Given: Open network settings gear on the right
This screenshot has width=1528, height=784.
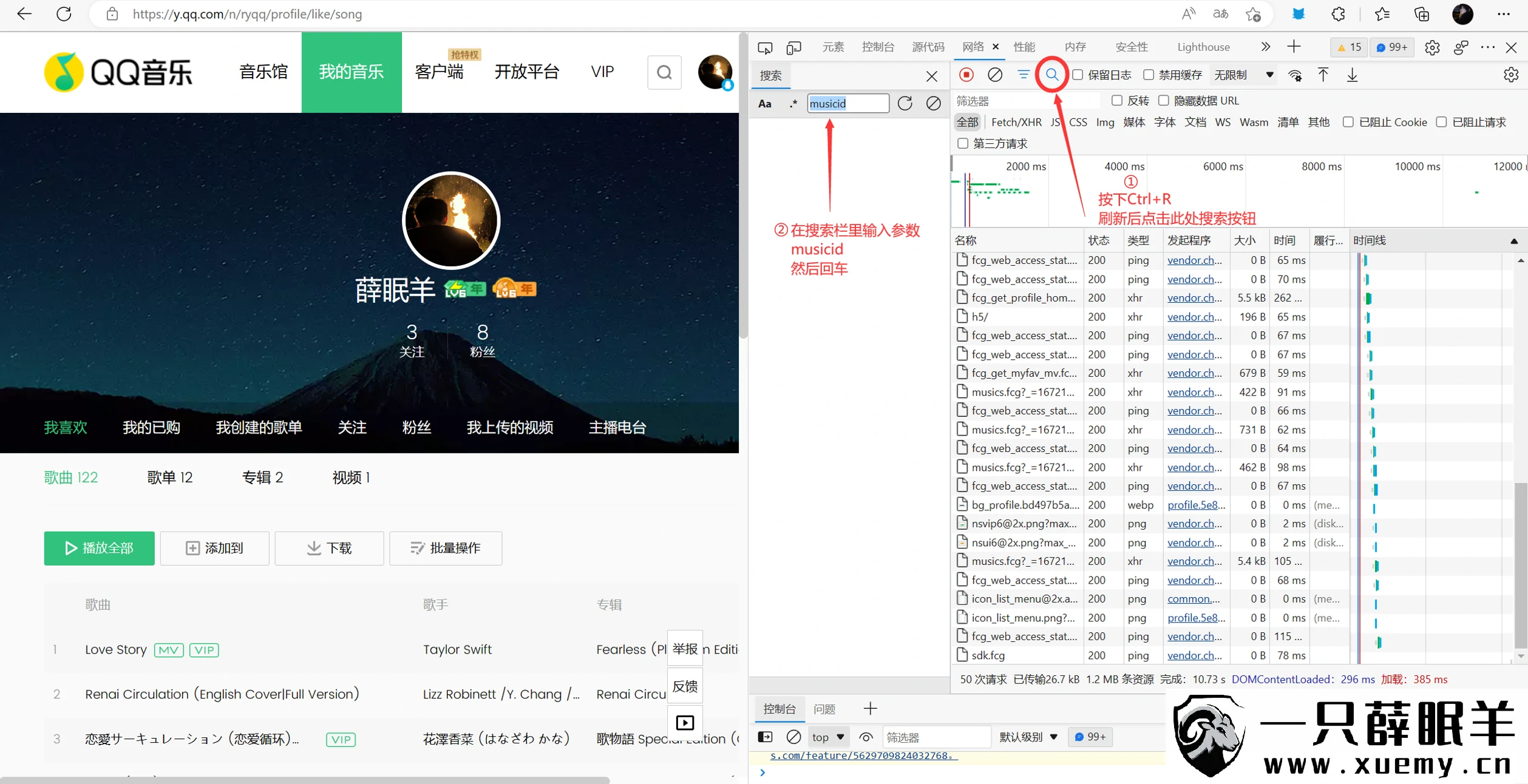Looking at the screenshot, I should point(1511,75).
